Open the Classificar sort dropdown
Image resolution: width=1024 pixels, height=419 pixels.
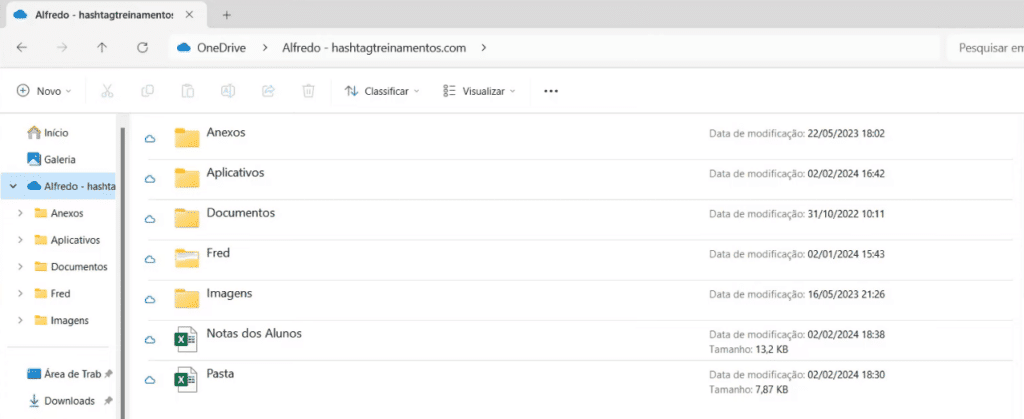pyautogui.click(x=382, y=91)
